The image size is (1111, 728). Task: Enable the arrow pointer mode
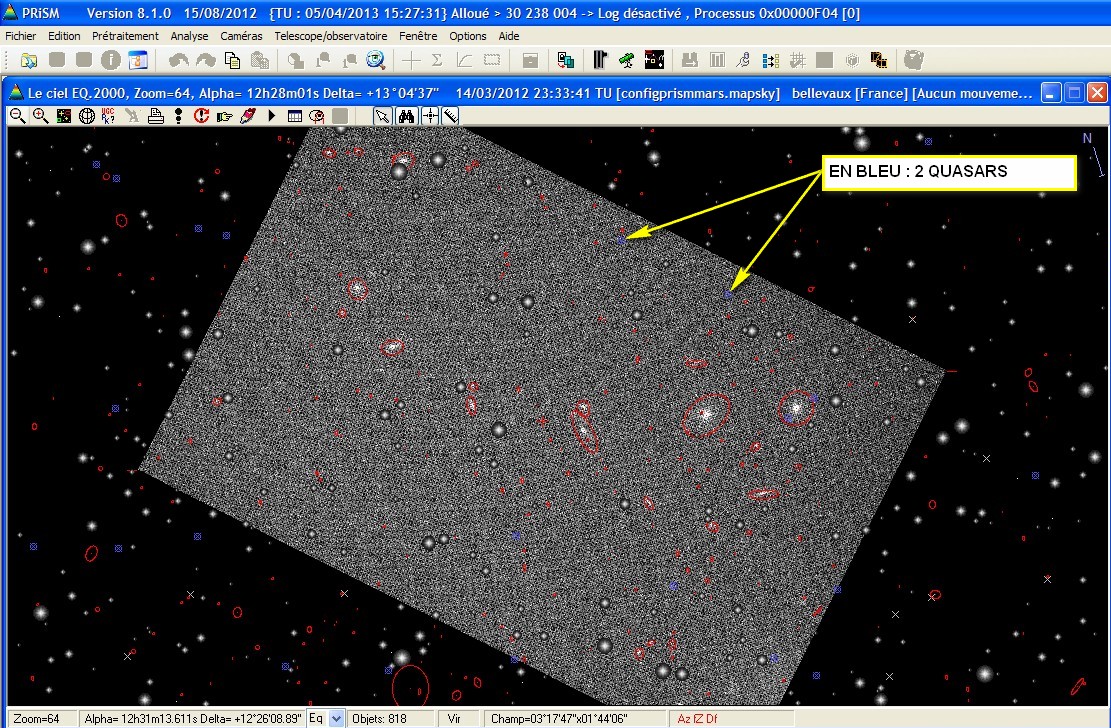(383, 116)
